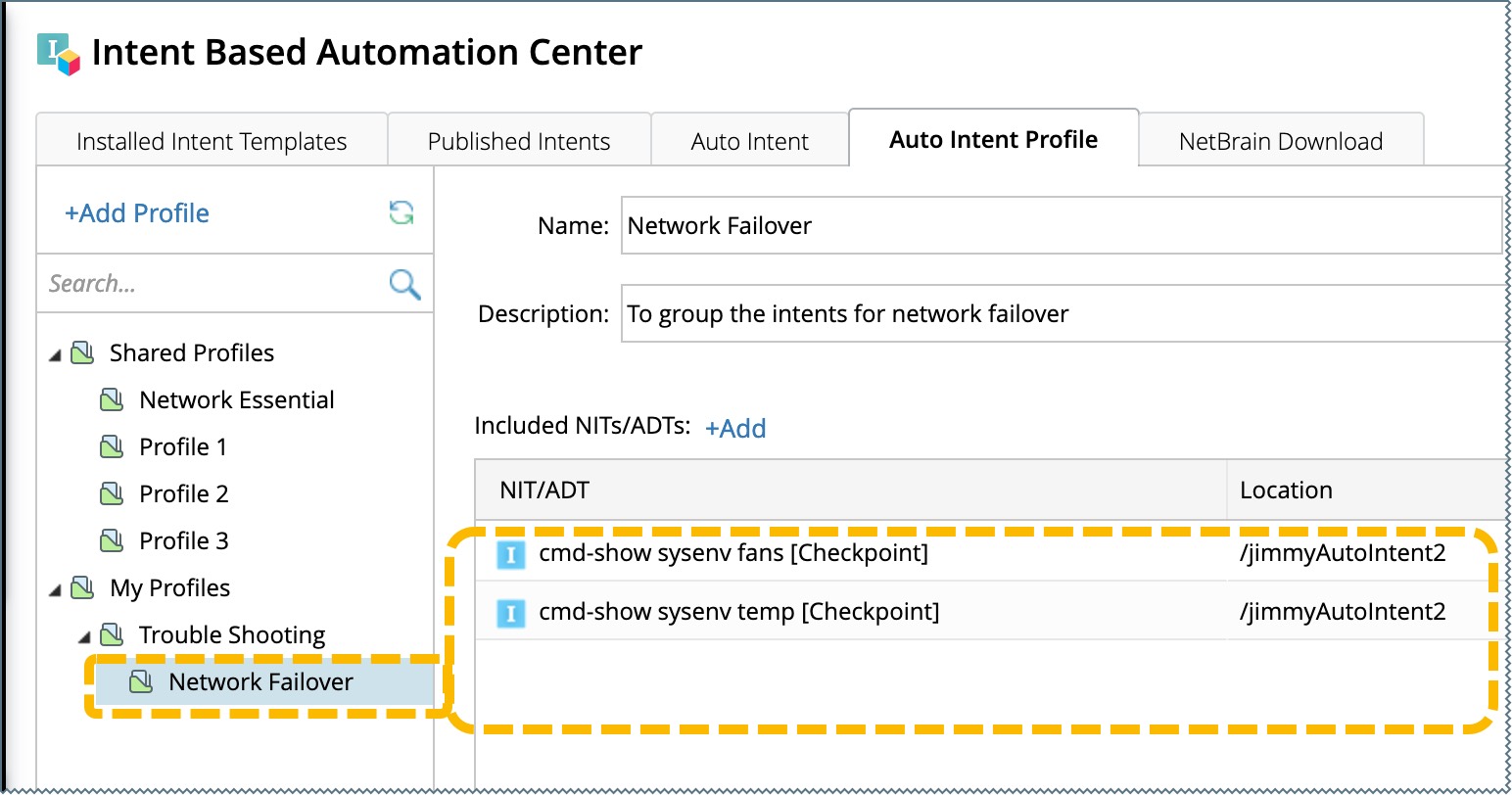Collapse the My Profiles tree node

pos(55,589)
